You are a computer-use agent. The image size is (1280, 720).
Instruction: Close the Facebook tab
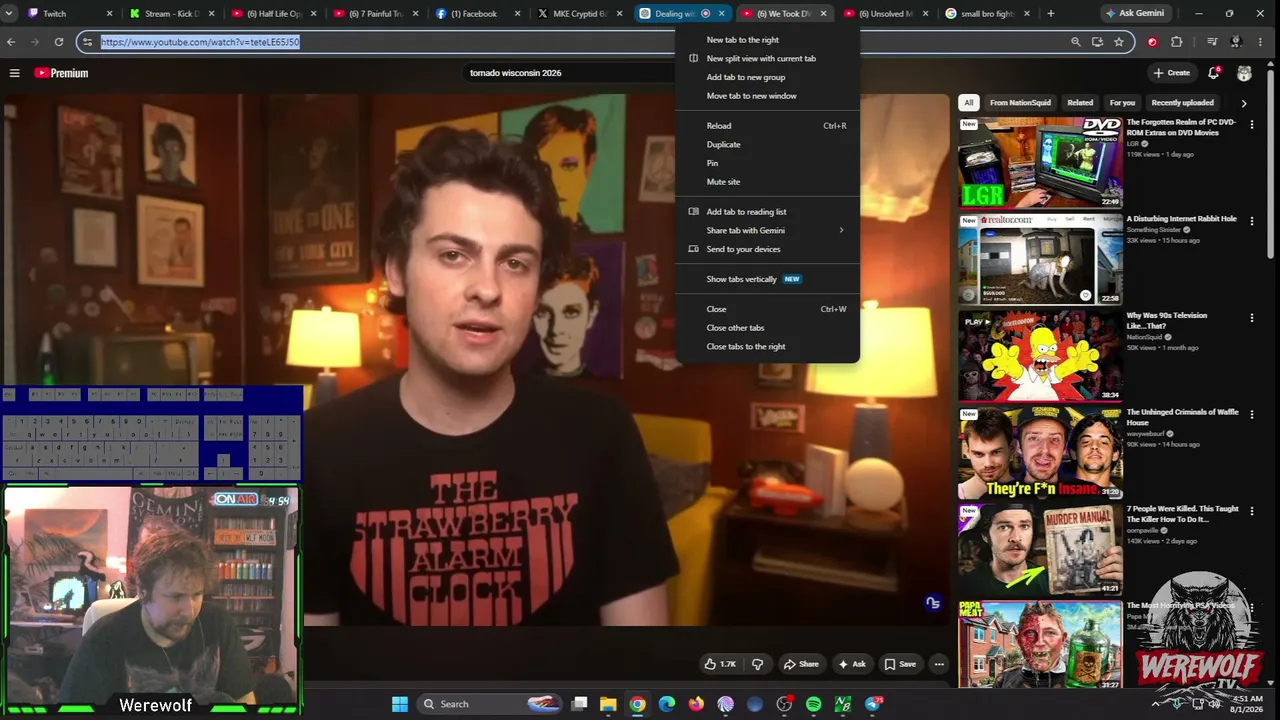517,14
